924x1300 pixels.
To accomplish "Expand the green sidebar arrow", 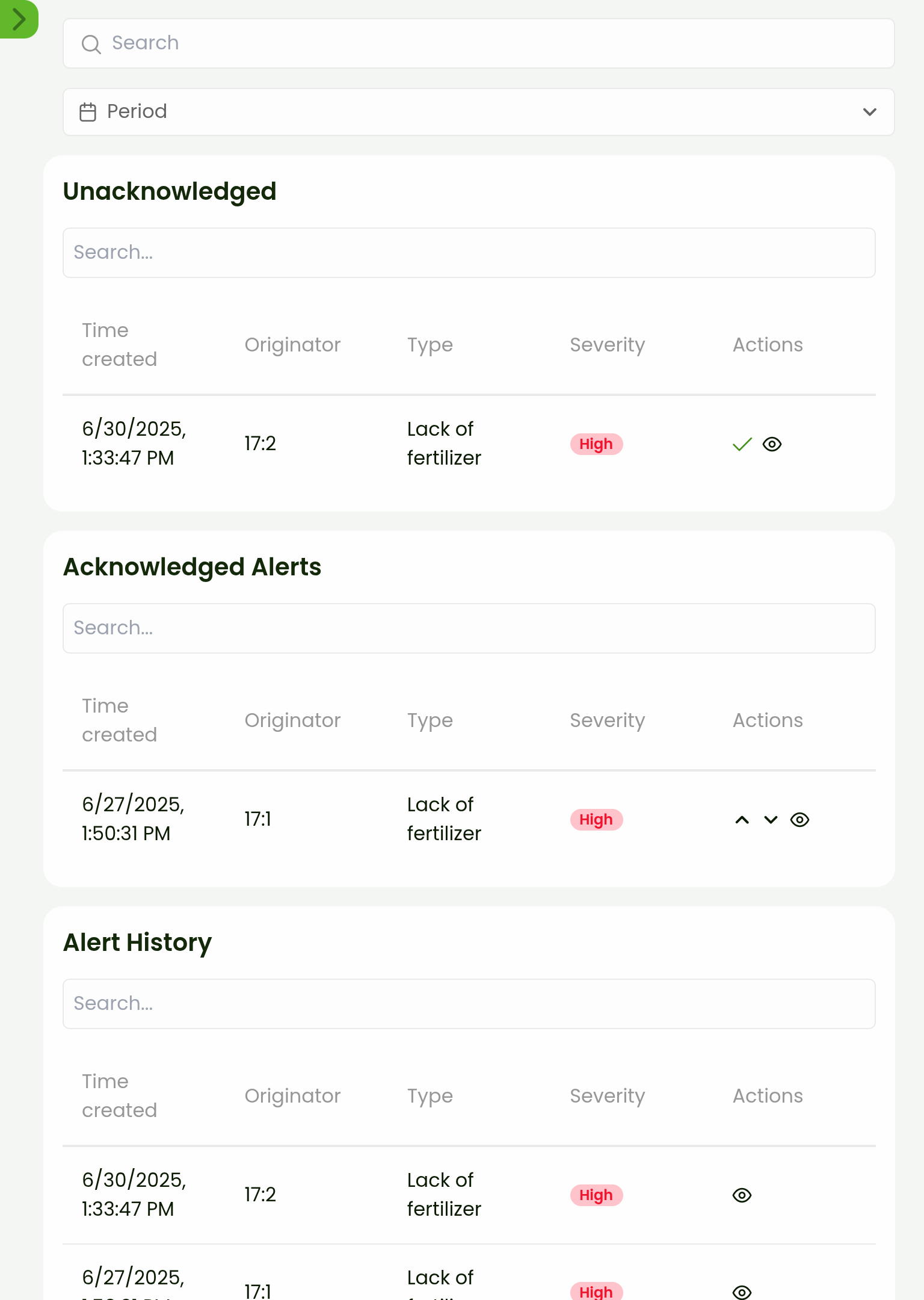I will tap(18, 19).
